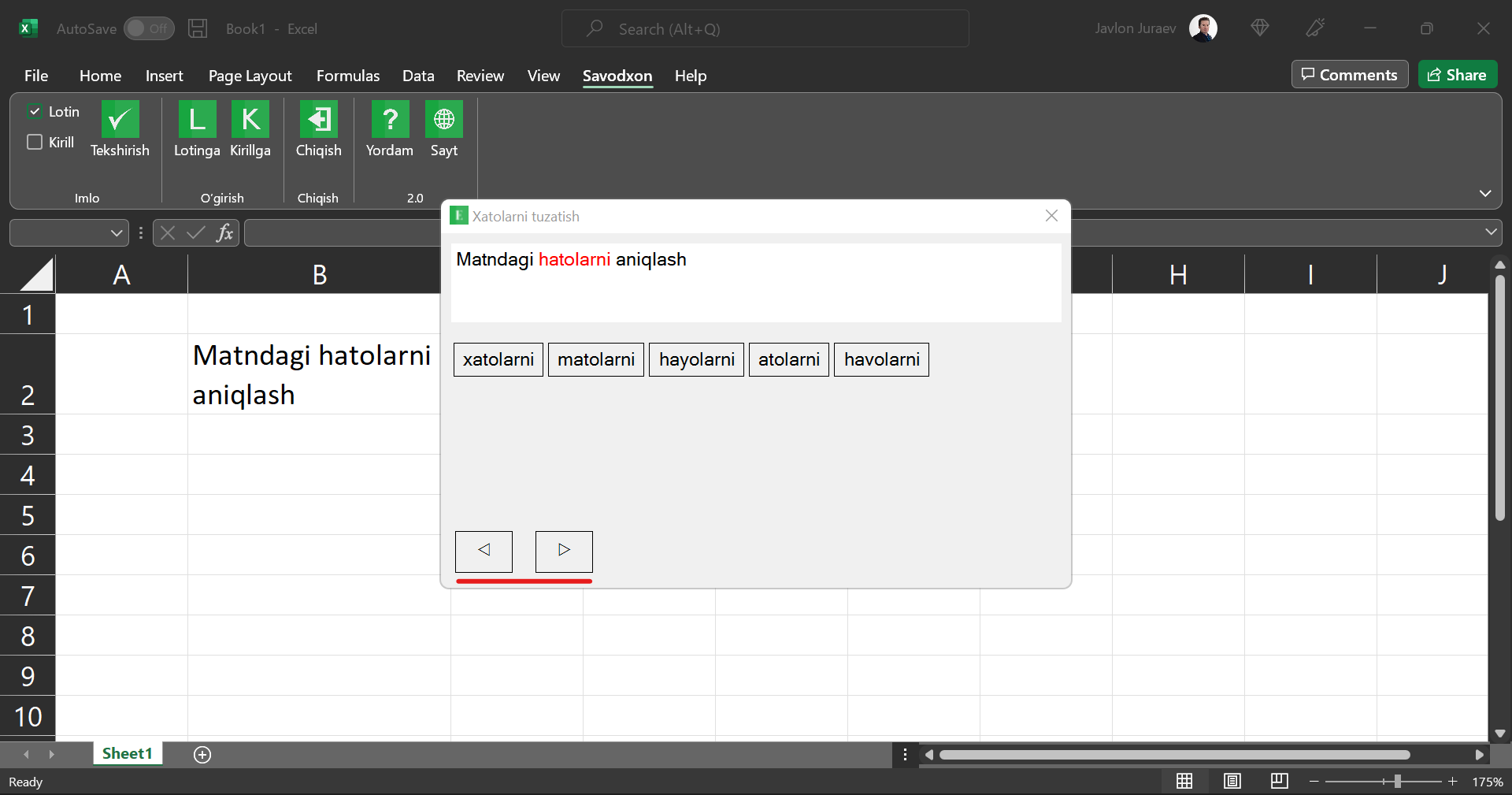The image size is (1512, 795).
Task: Open the Sayt website globe icon
Action: click(444, 120)
